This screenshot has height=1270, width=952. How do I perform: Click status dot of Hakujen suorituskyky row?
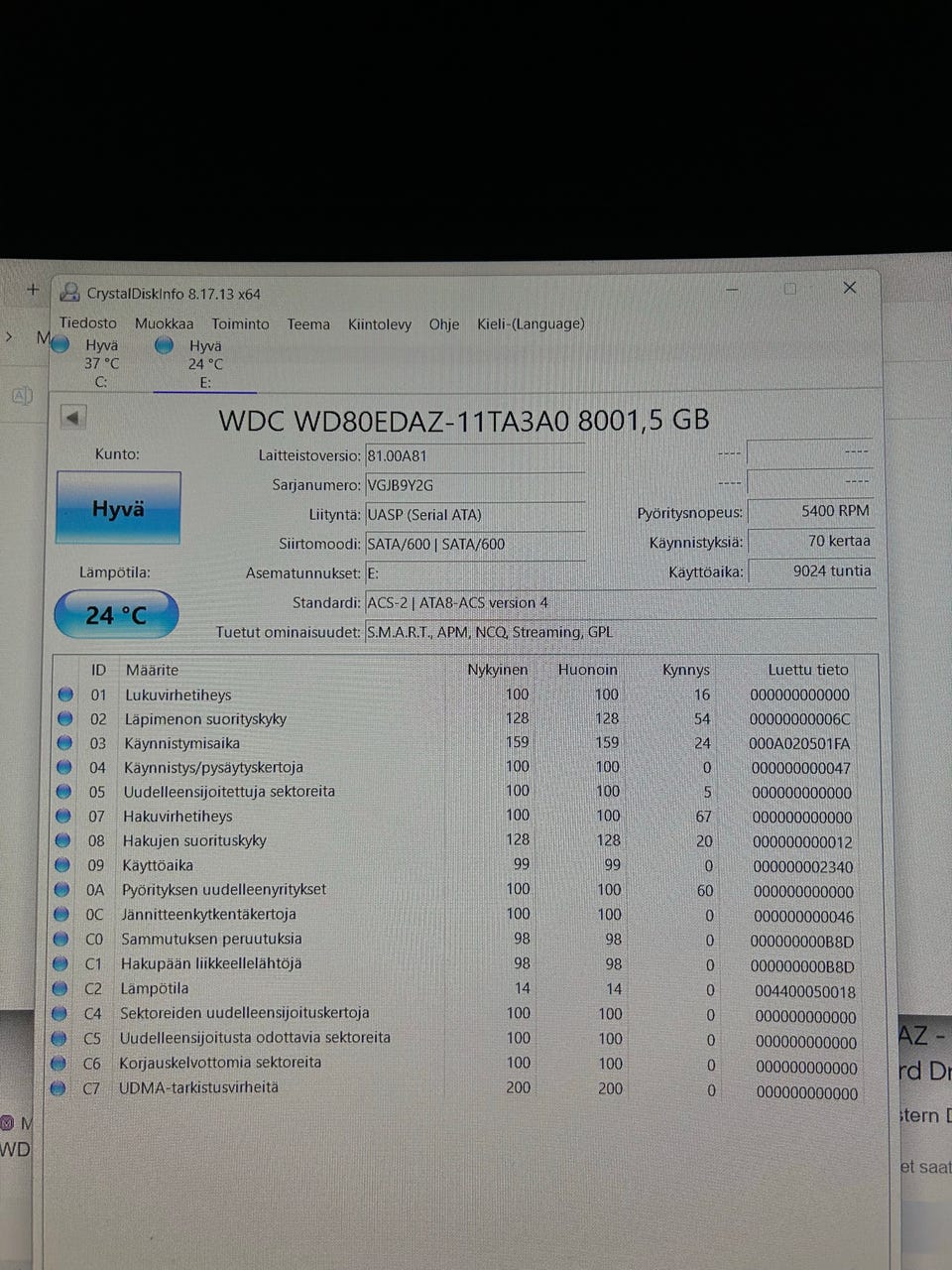[63, 839]
